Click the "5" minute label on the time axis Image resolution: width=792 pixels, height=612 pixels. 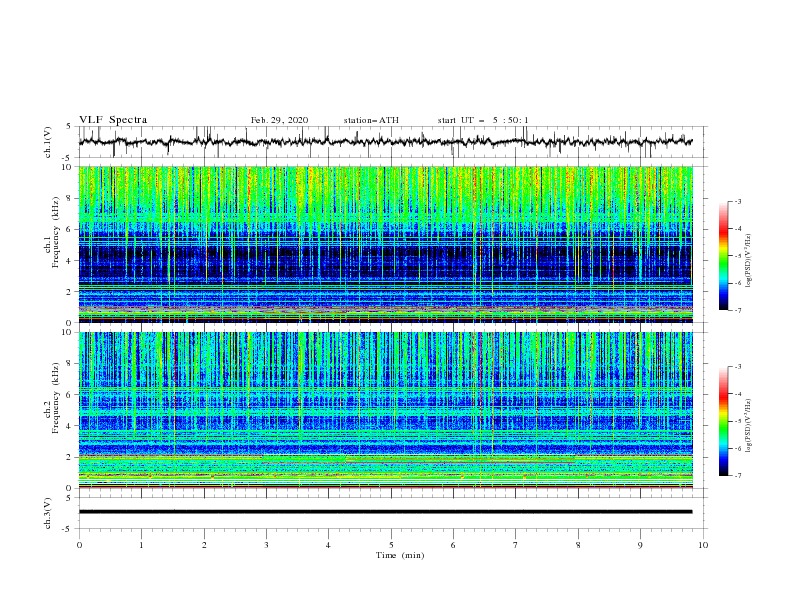coord(391,545)
